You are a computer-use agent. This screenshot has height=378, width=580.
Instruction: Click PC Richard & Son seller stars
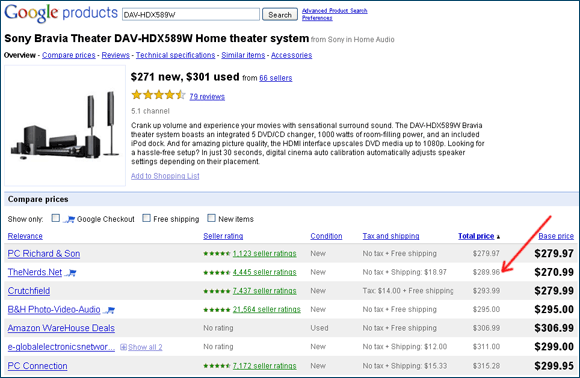(x=217, y=254)
